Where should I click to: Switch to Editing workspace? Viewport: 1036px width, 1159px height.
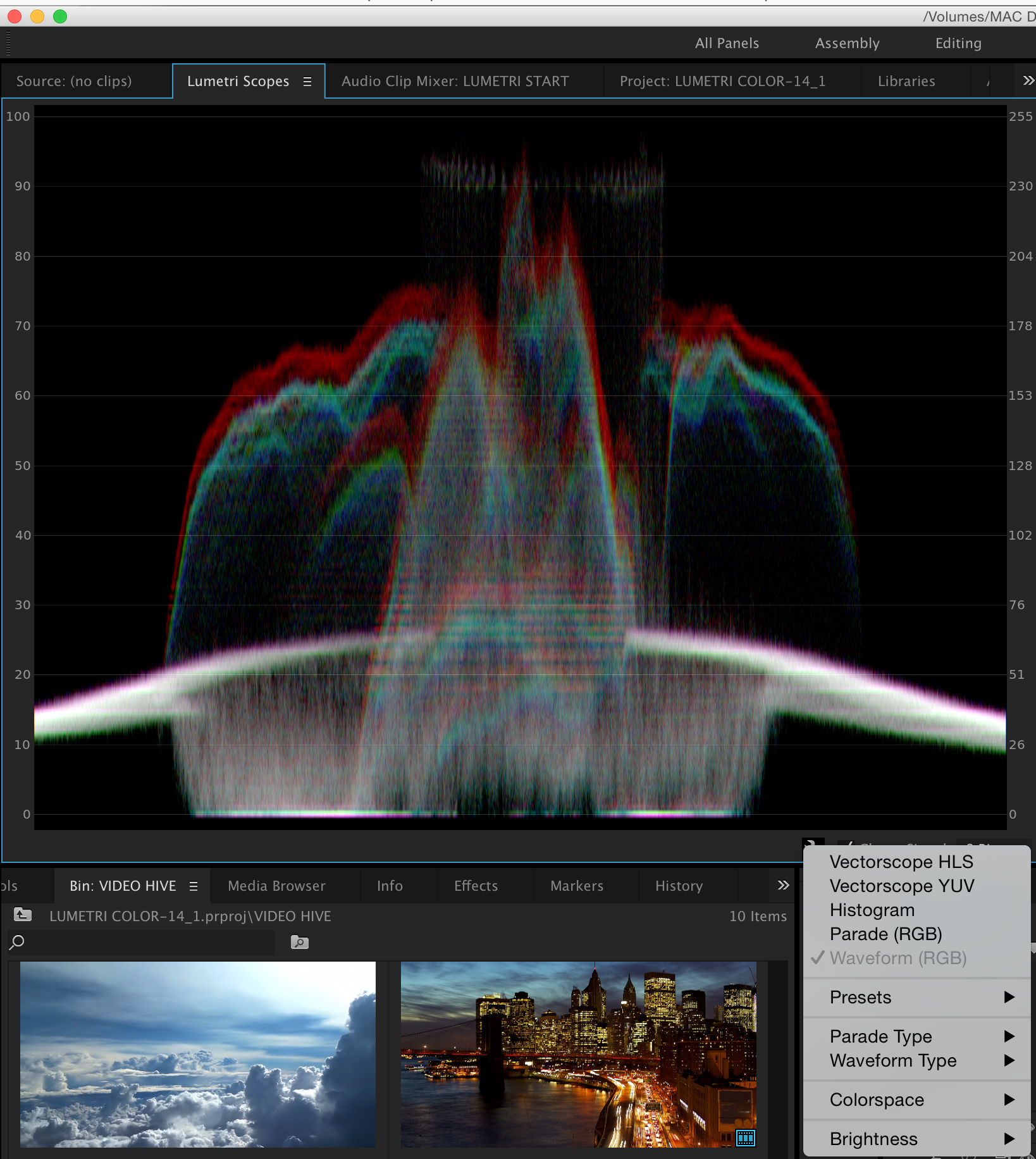[x=958, y=43]
